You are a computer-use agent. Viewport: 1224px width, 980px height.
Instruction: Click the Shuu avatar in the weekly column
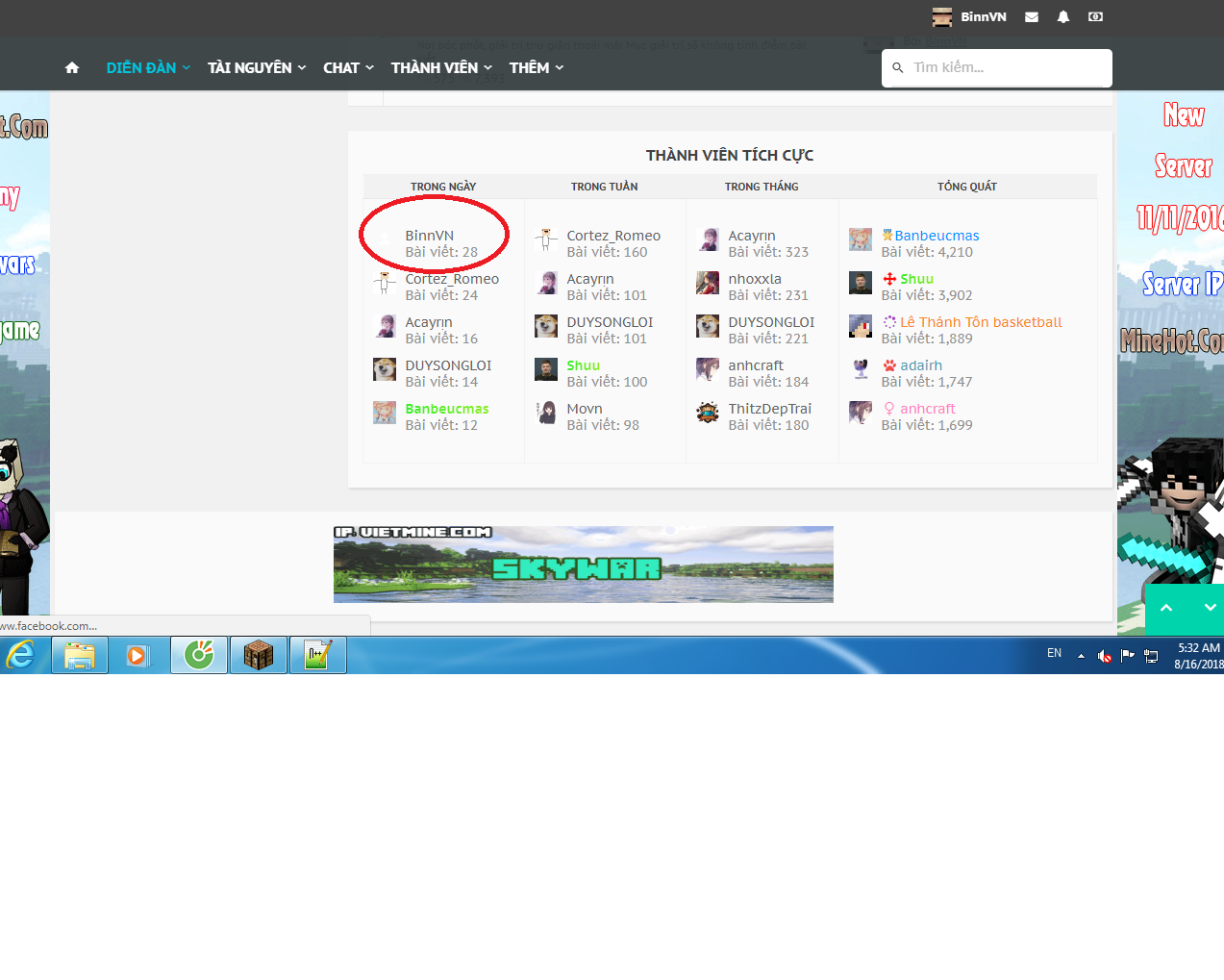(546, 369)
